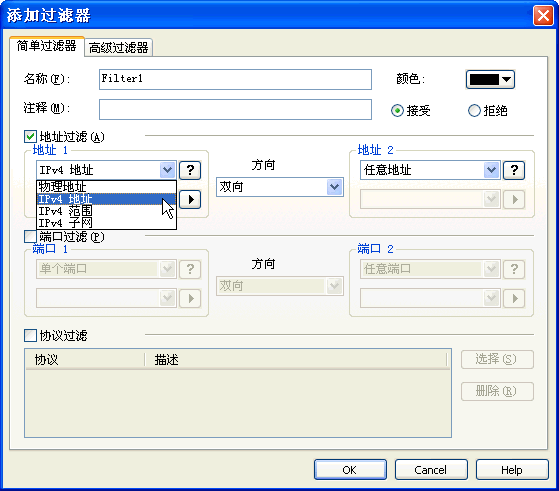Close the 添加过滤器 dialog

click(x=543, y=16)
